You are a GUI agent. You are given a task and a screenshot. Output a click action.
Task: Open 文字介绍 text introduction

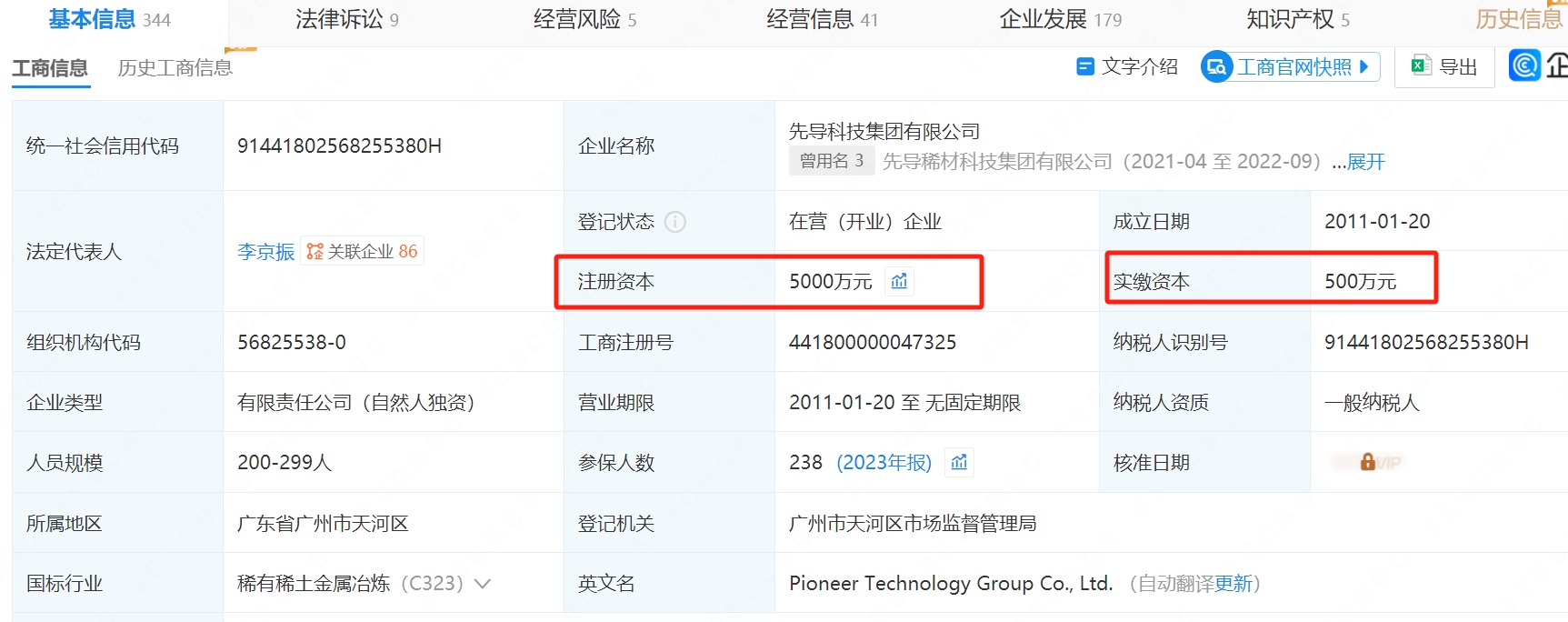pos(1126,67)
